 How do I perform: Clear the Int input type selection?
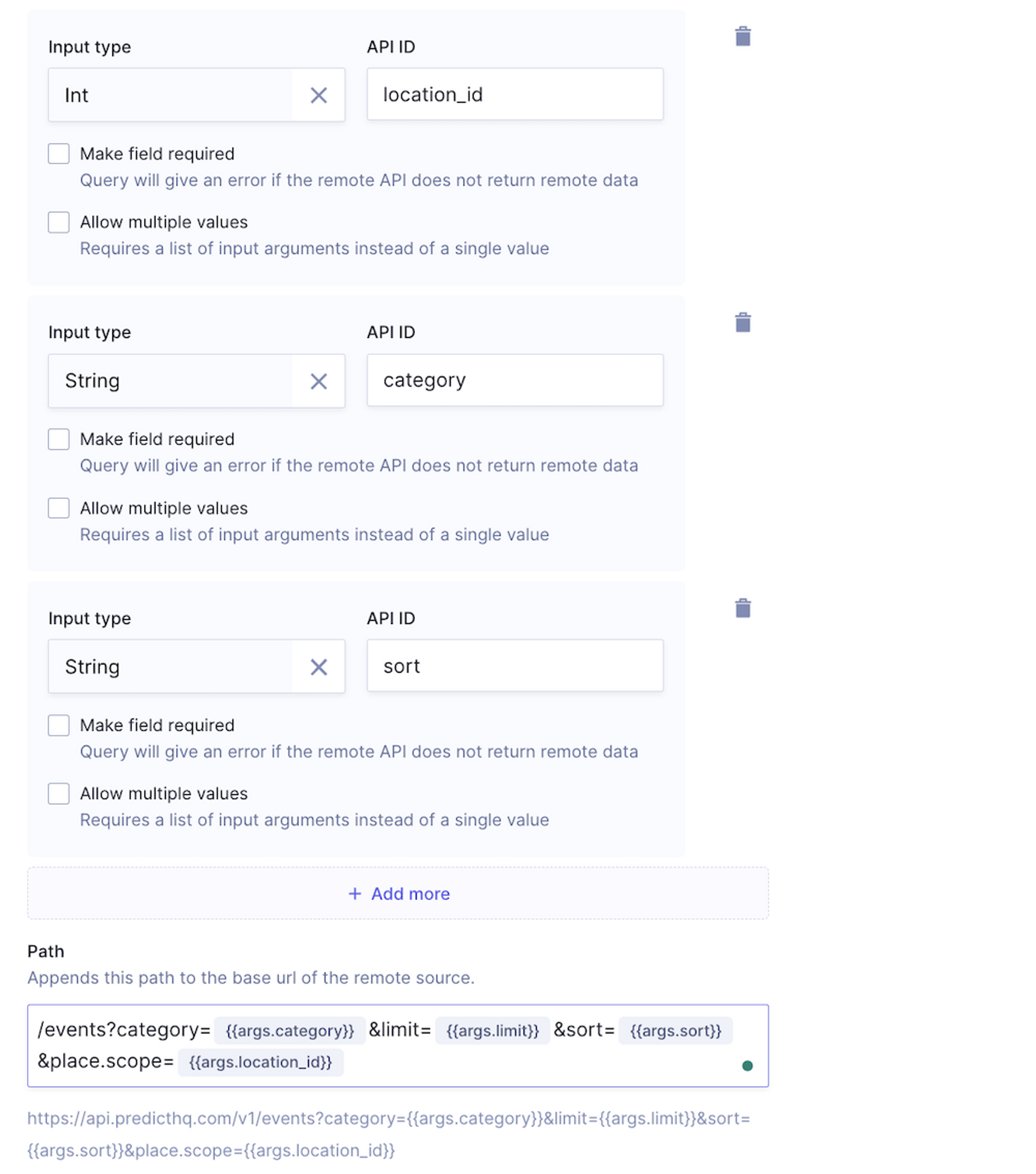(x=320, y=95)
